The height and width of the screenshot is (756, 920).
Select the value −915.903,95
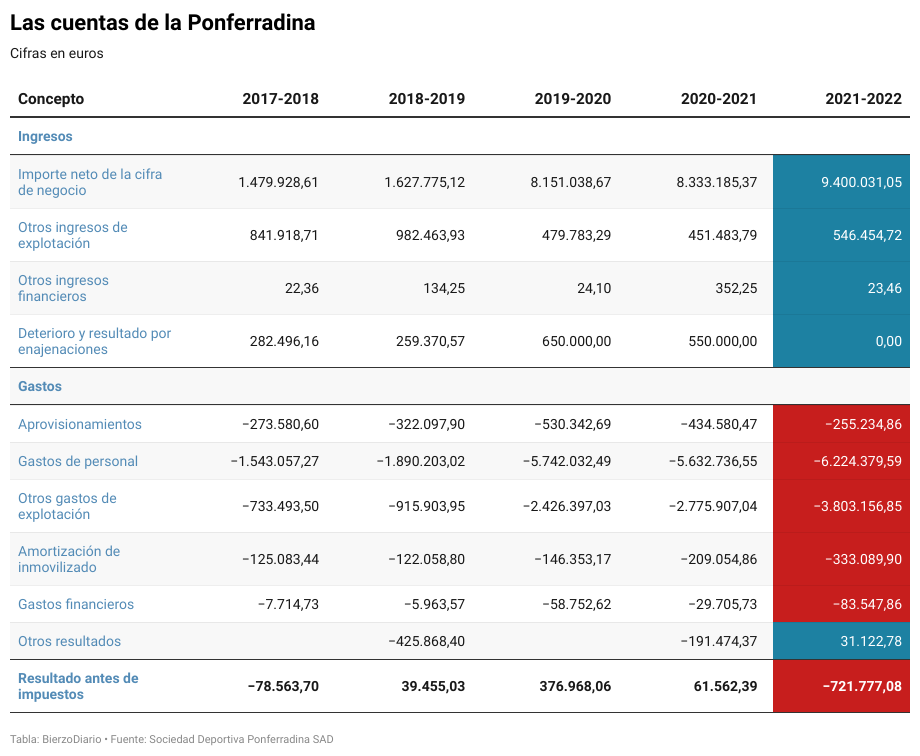pos(427,506)
